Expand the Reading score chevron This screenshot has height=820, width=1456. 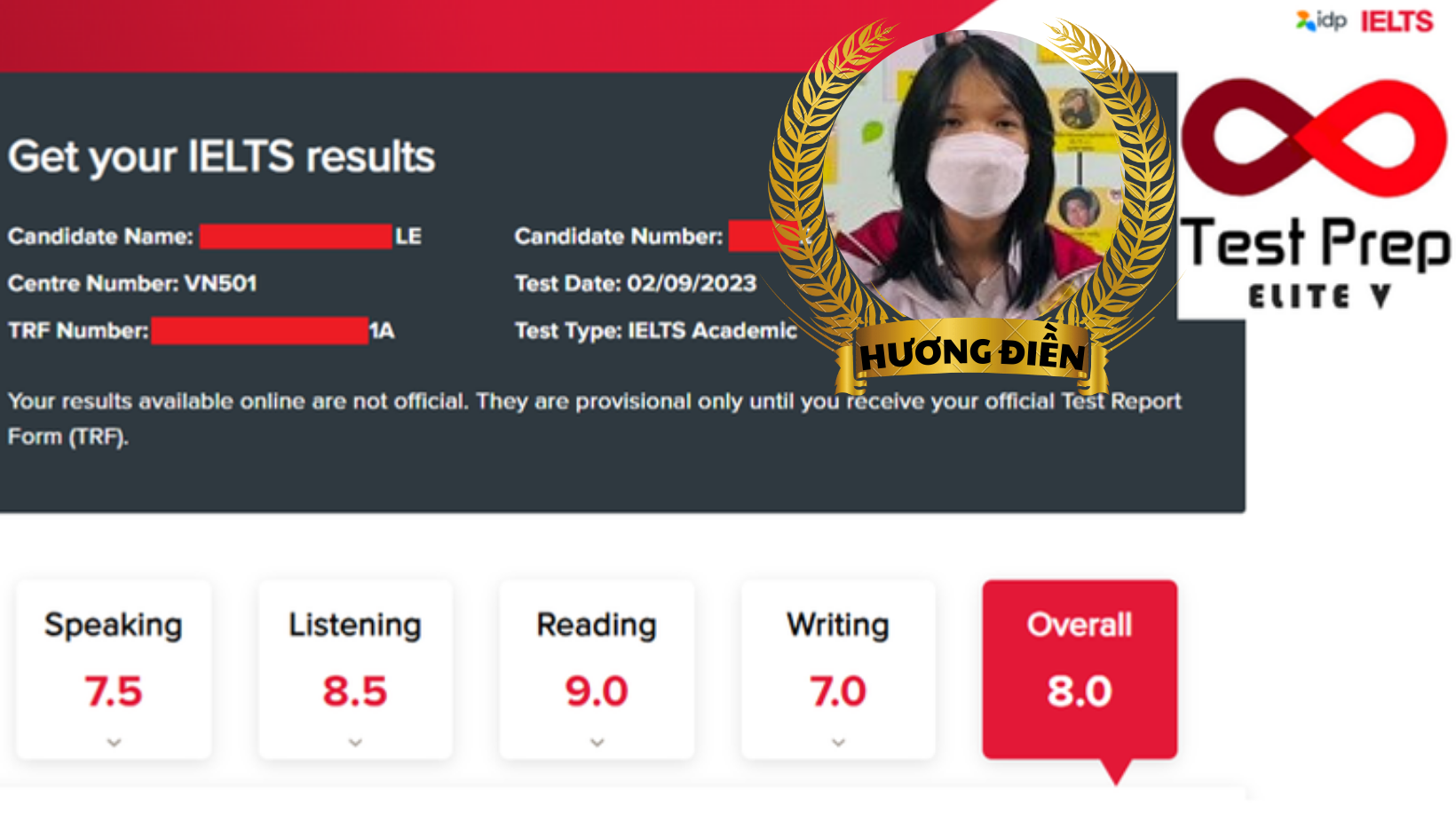pos(597,742)
